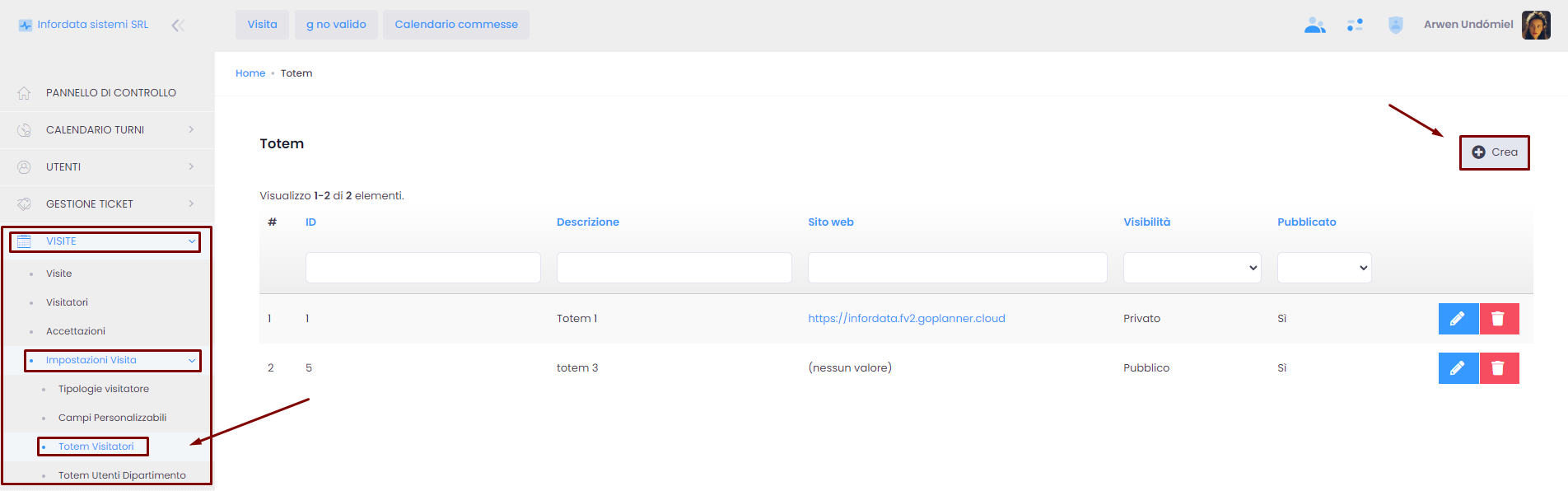Edit totem 3 with pencil icon
Screen dimensions: 1568x491
1458,368
